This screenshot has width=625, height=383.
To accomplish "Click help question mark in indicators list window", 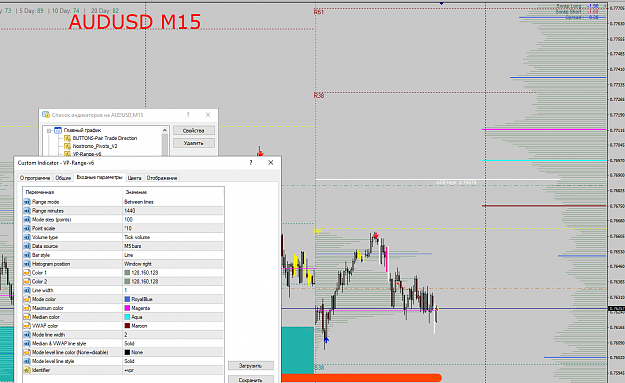I will pyautogui.click(x=188, y=115).
